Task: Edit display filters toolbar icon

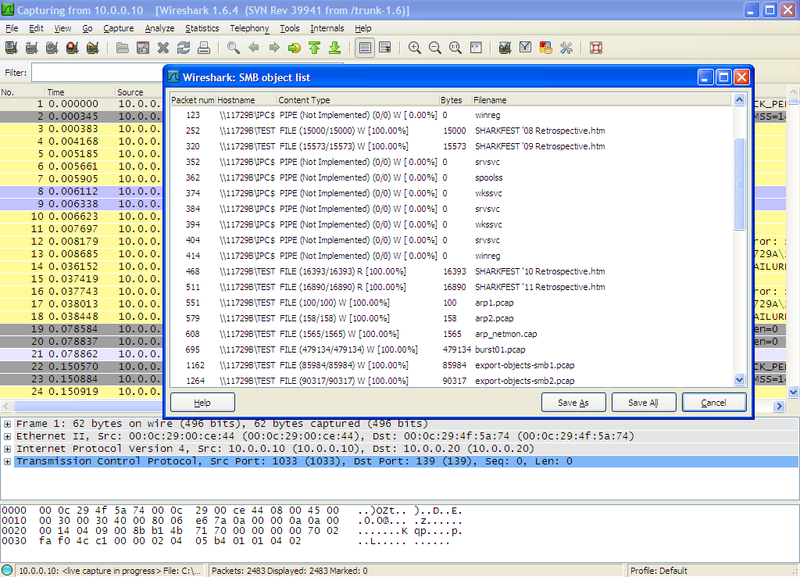Action: point(526,48)
